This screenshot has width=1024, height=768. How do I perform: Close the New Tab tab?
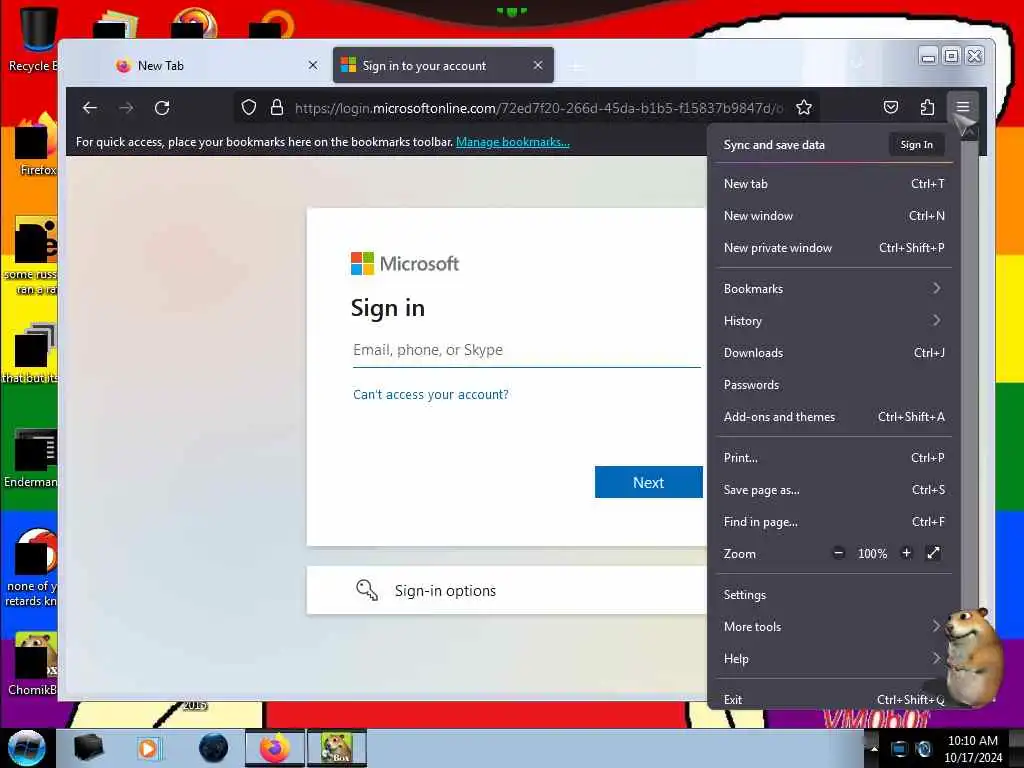(313, 65)
